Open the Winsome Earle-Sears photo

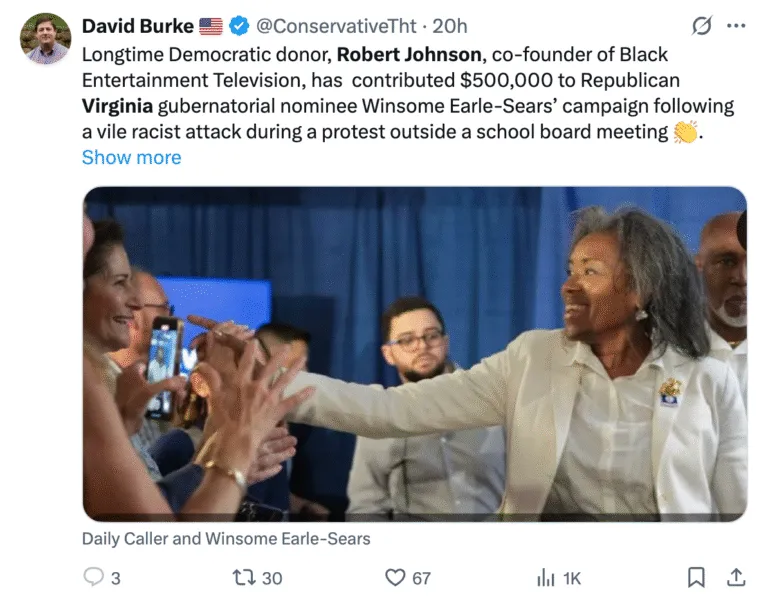[414, 354]
